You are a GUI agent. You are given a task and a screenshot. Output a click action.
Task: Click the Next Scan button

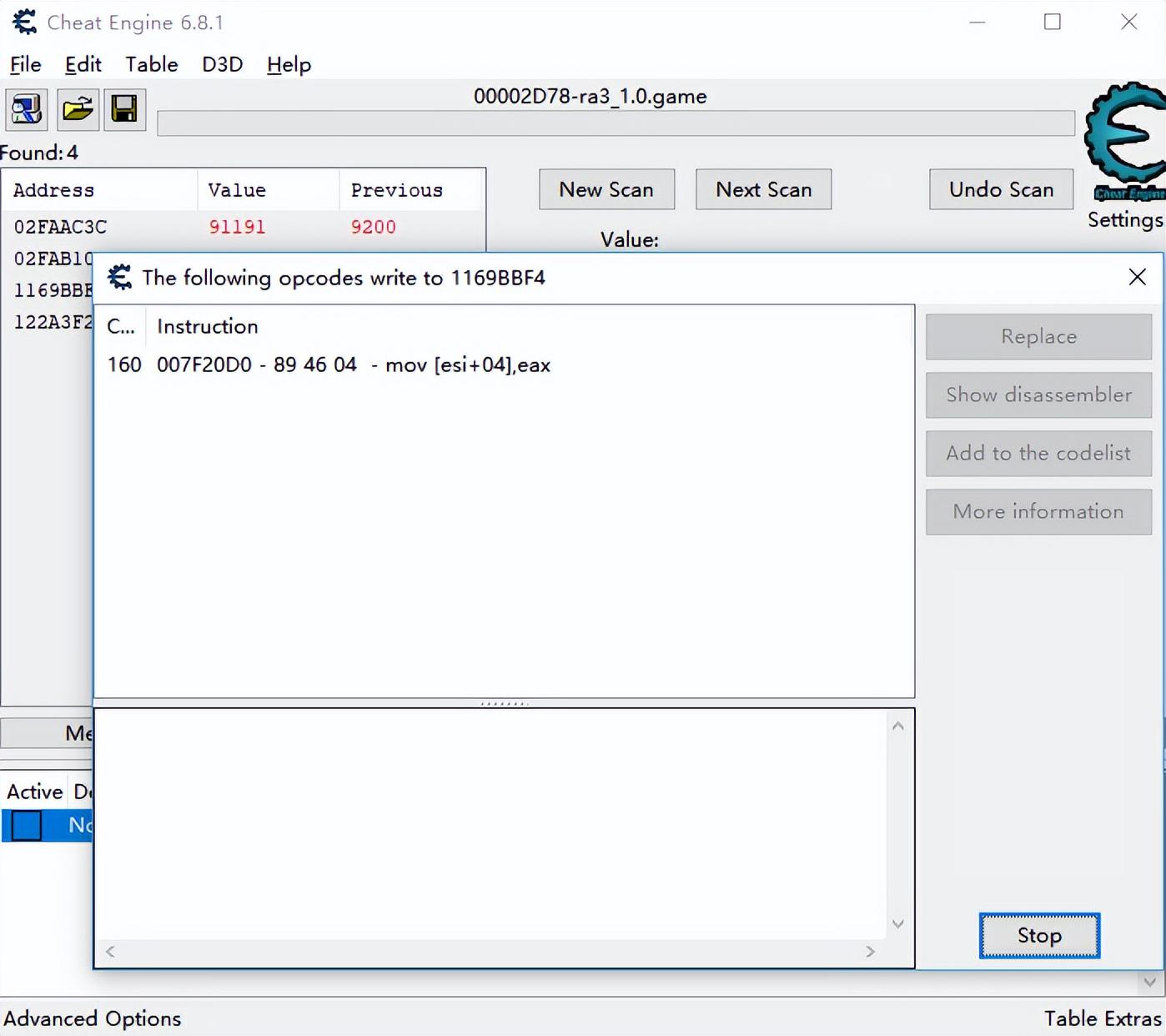[763, 189]
